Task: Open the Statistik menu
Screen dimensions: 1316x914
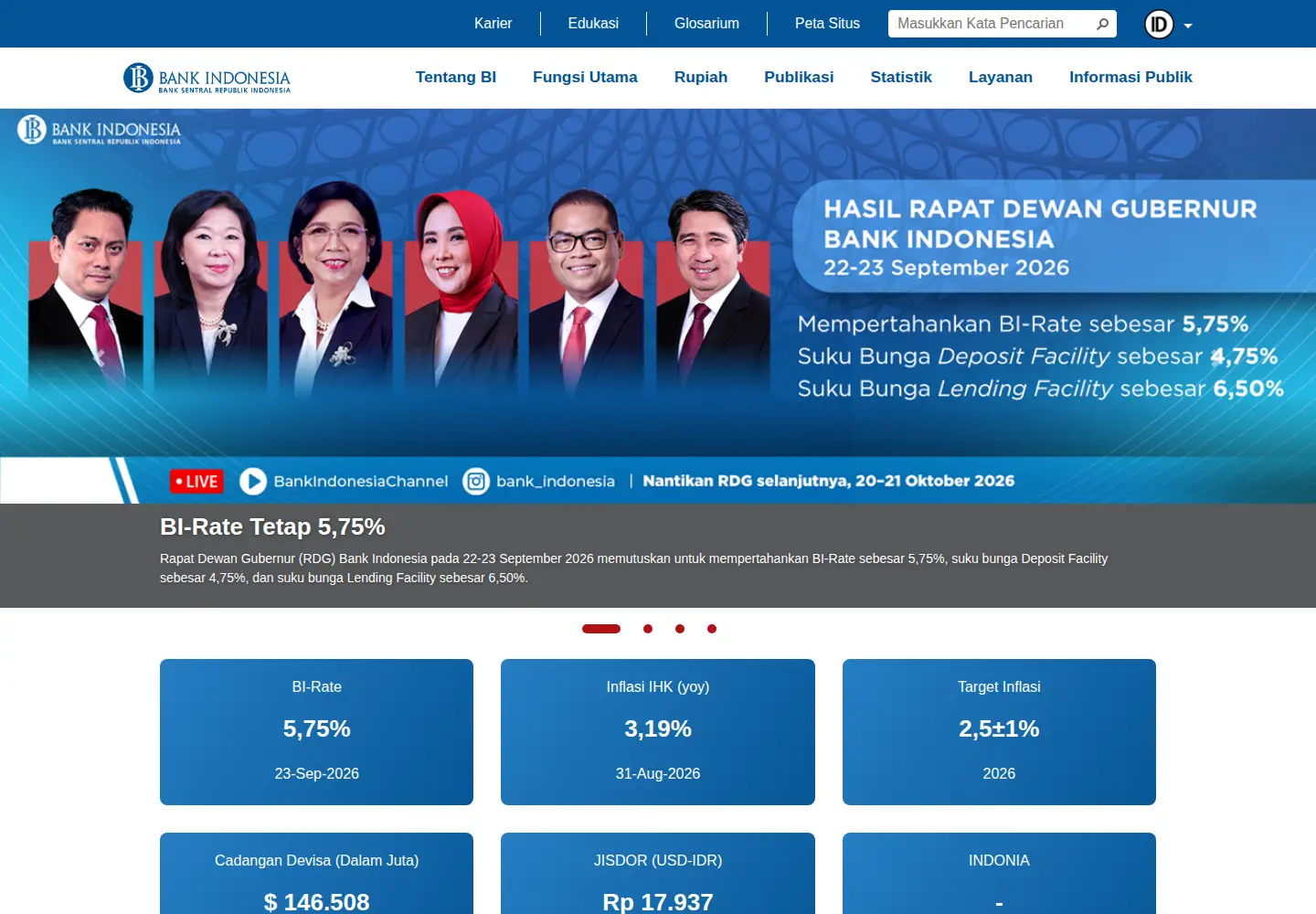Action: point(901,78)
